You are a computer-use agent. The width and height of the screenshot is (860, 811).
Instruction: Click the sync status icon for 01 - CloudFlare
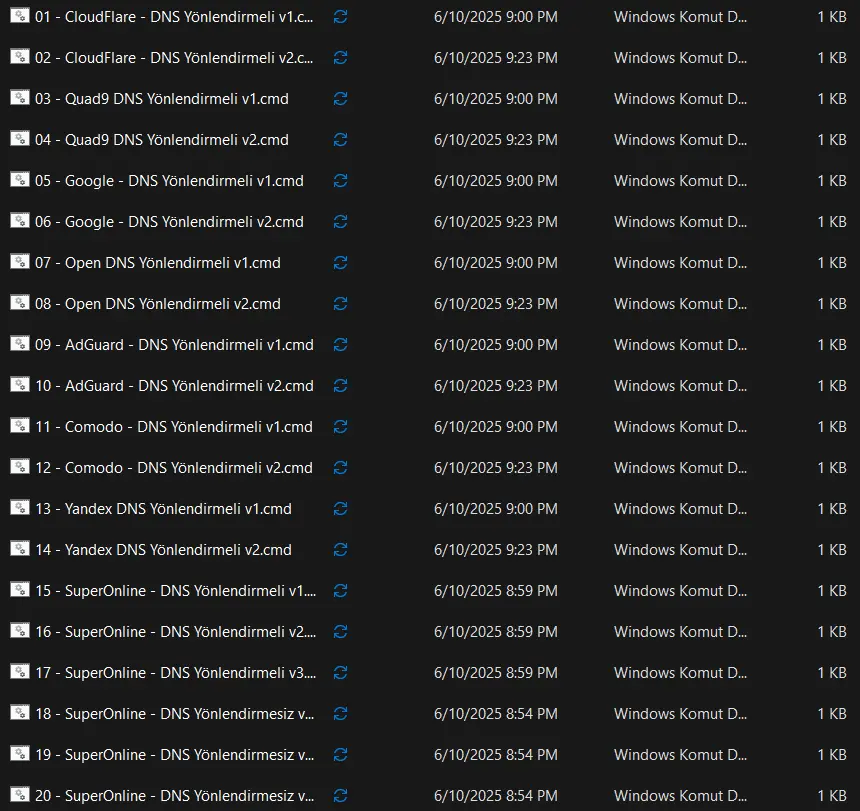click(x=341, y=17)
